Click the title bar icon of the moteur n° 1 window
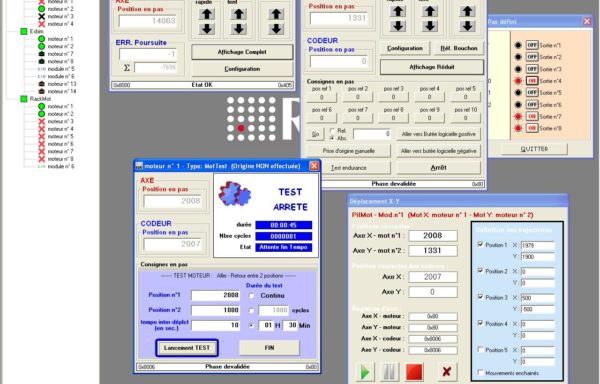 click(139, 166)
